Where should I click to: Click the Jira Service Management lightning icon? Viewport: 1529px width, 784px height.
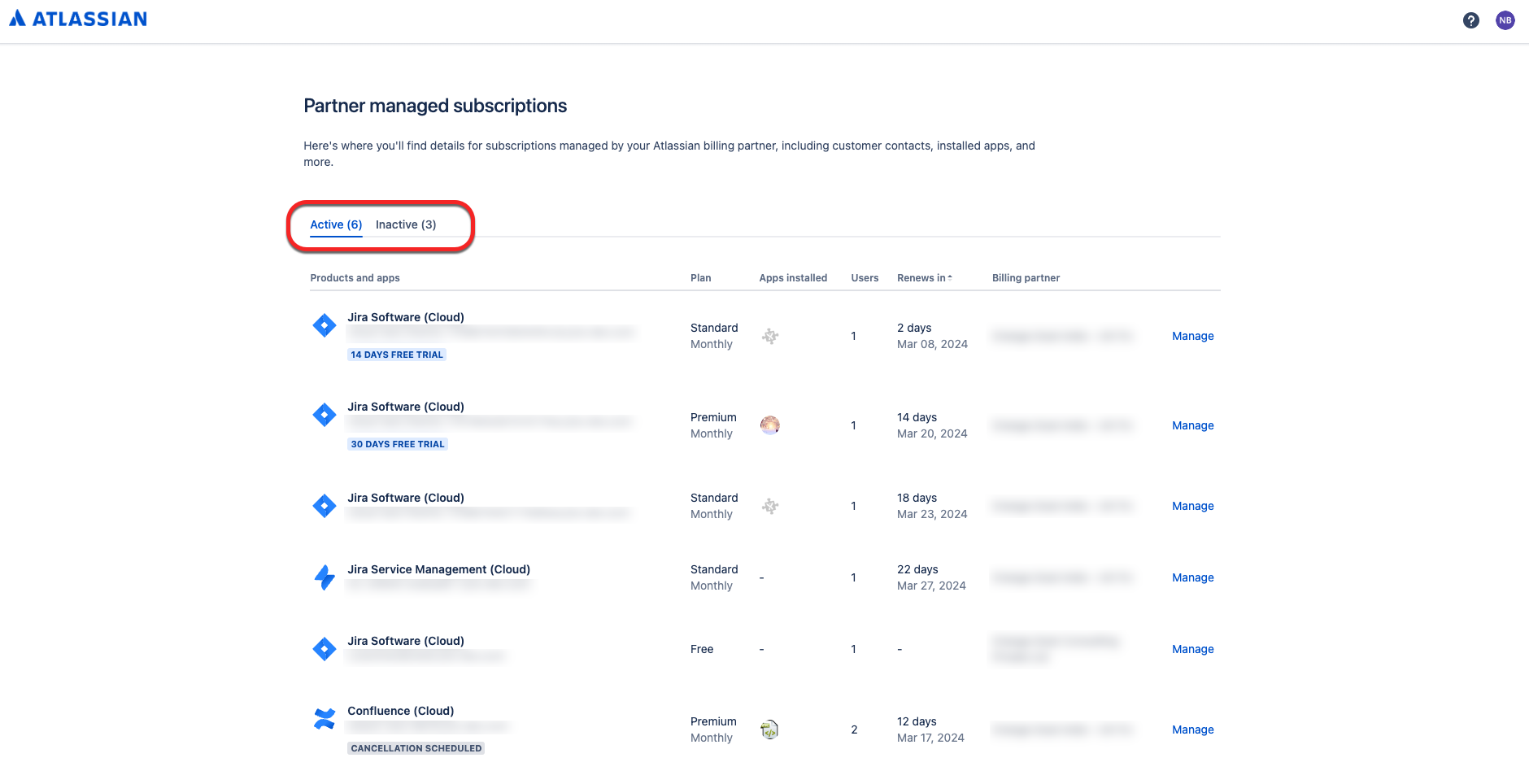325,577
